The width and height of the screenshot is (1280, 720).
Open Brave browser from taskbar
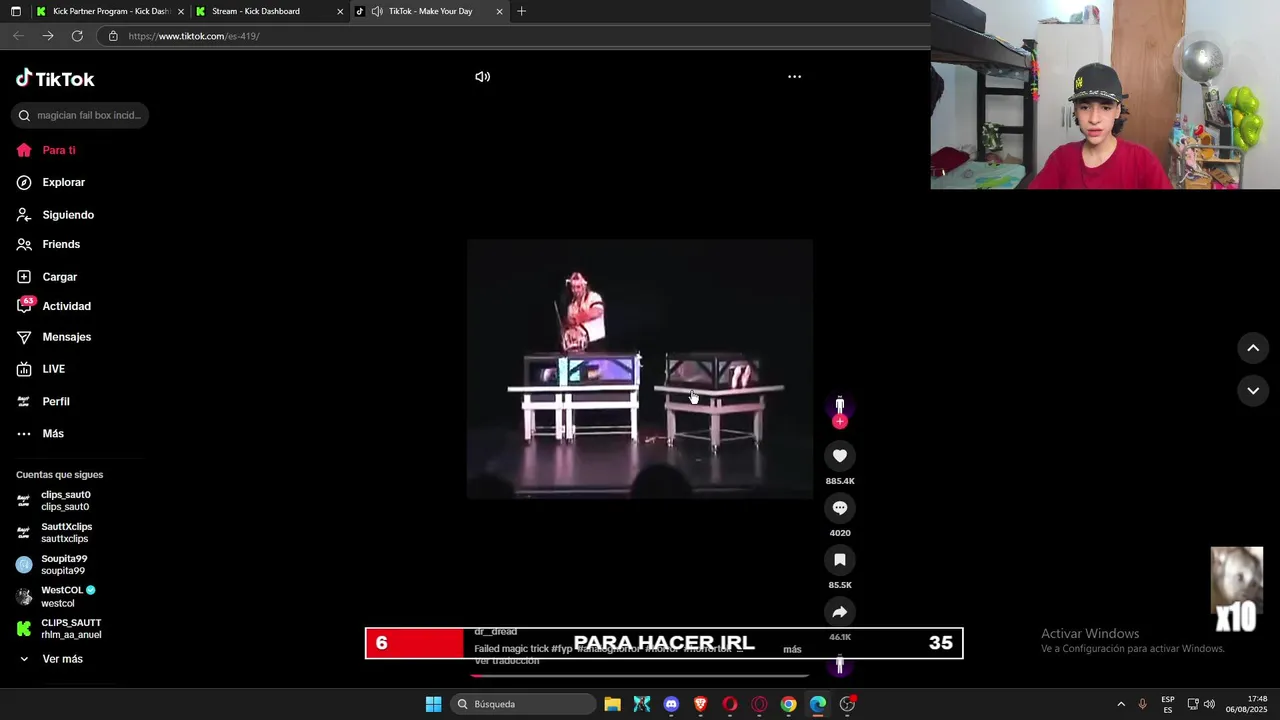[700, 704]
